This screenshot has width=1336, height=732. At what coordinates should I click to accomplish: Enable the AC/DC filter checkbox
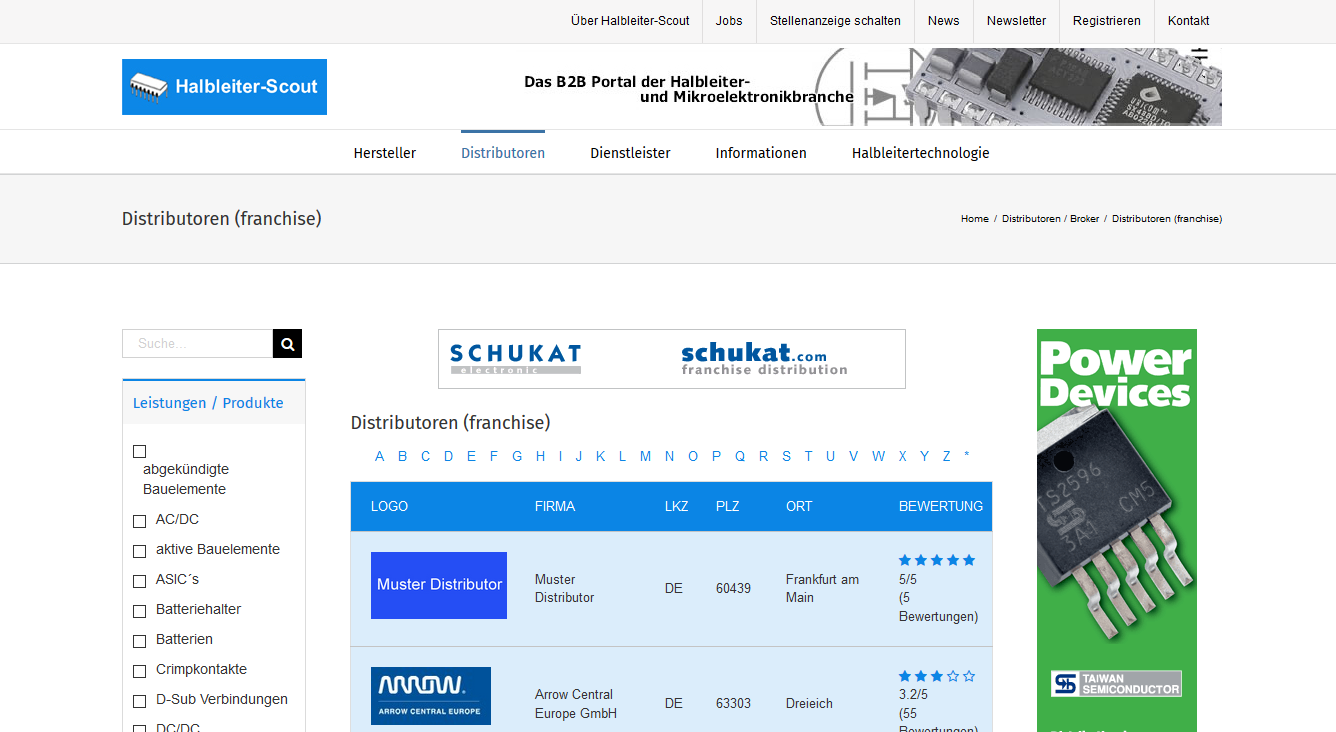(x=139, y=521)
